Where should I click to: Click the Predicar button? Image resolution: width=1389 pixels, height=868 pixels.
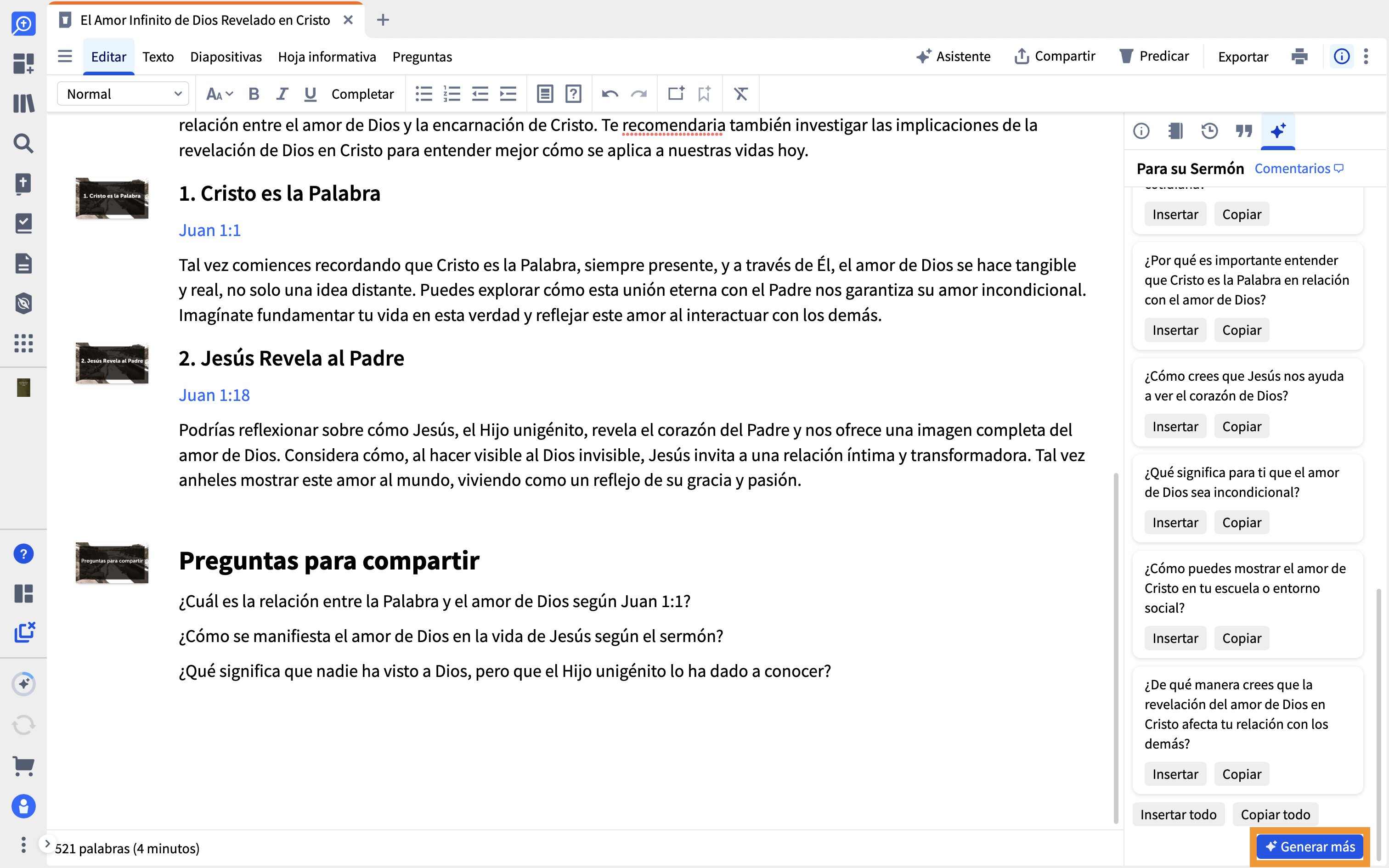pyautogui.click(x=1154, y=56)
